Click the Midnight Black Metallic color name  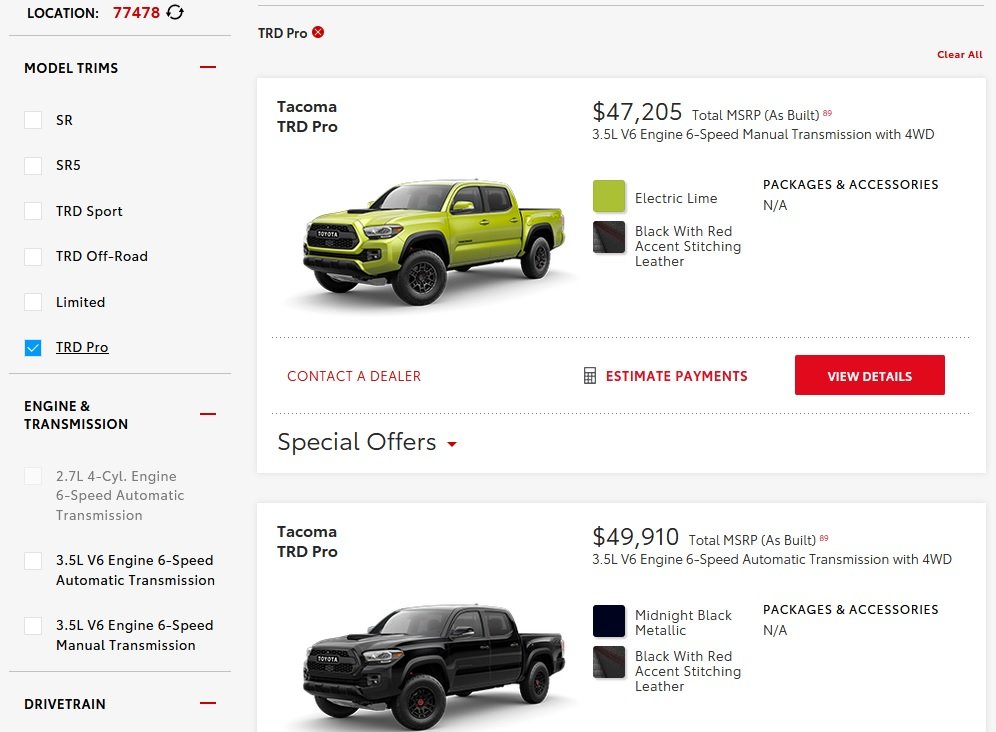tap(683, 623)
